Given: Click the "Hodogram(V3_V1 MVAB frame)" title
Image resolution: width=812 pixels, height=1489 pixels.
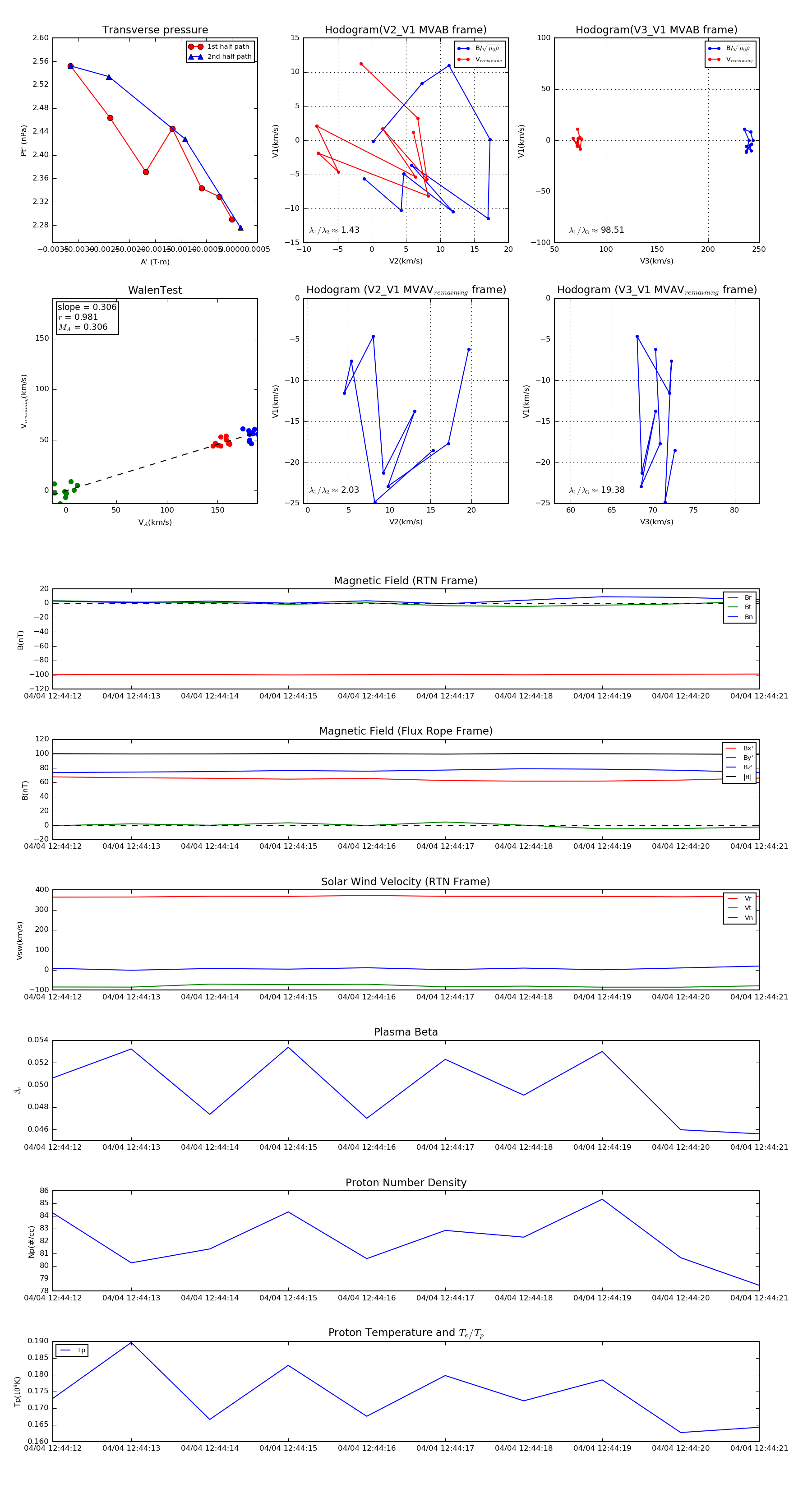Looking at the screenshot, I should click(656, 30).
